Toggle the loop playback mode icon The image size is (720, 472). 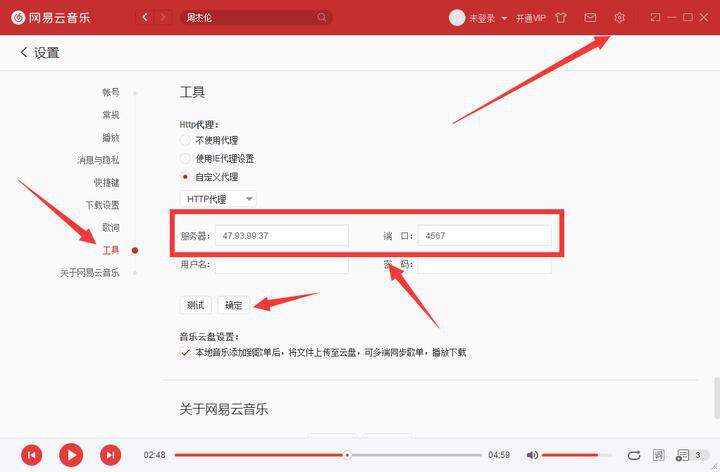coord(634,455)
